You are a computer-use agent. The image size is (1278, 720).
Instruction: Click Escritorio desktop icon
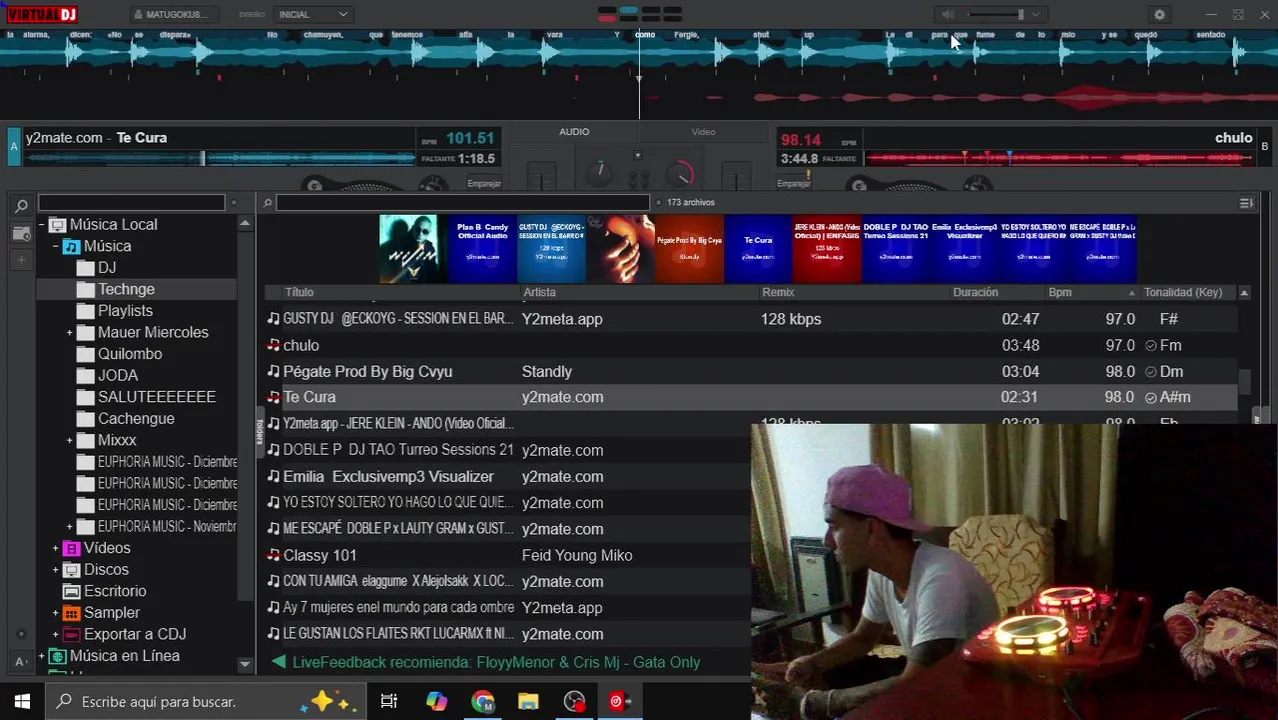[71, 591]
